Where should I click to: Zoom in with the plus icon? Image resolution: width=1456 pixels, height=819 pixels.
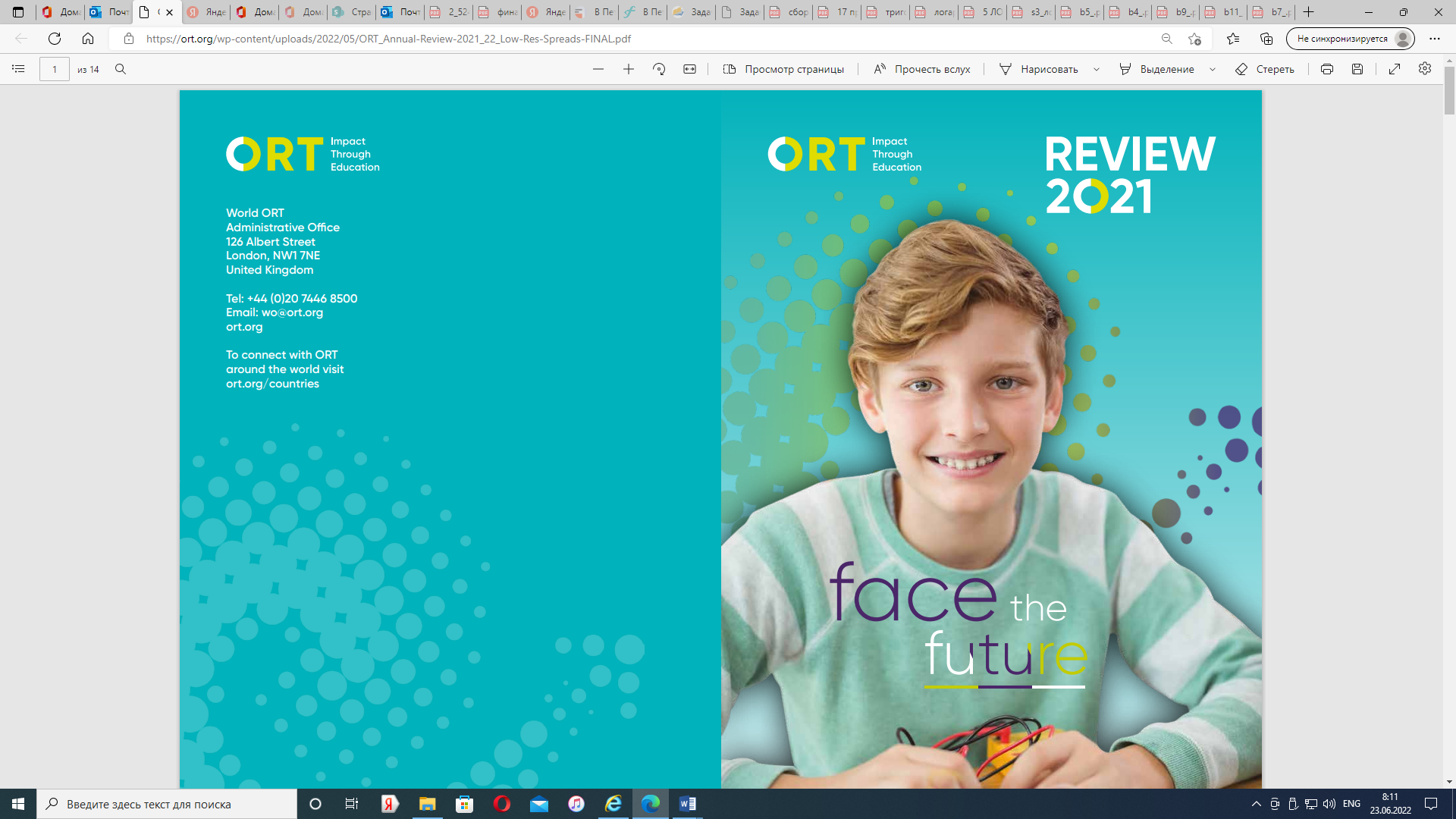coord(629,69)
